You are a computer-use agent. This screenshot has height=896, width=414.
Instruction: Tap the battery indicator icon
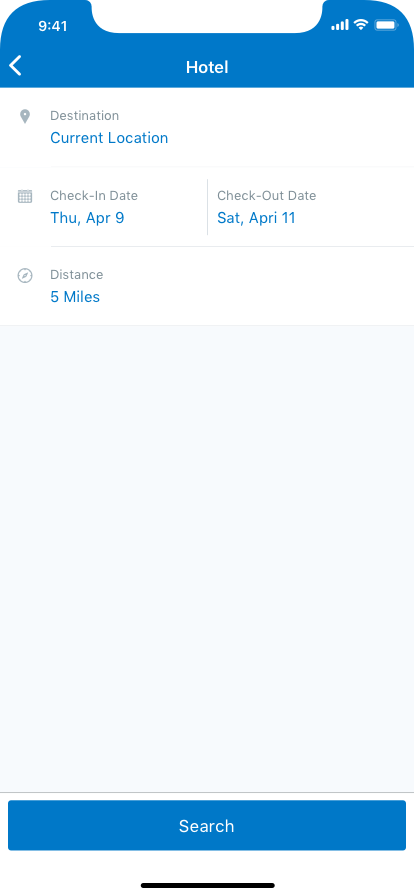click(x=386, y=25)
